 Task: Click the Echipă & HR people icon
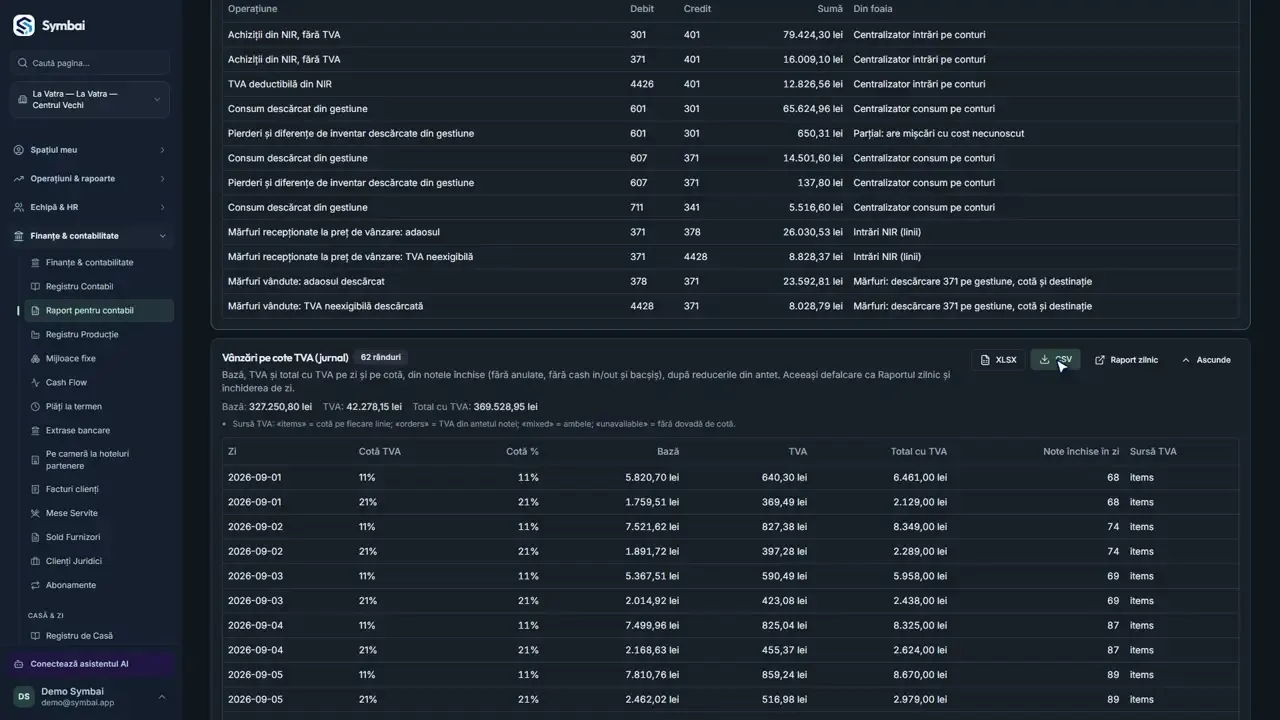pos(19,207)
